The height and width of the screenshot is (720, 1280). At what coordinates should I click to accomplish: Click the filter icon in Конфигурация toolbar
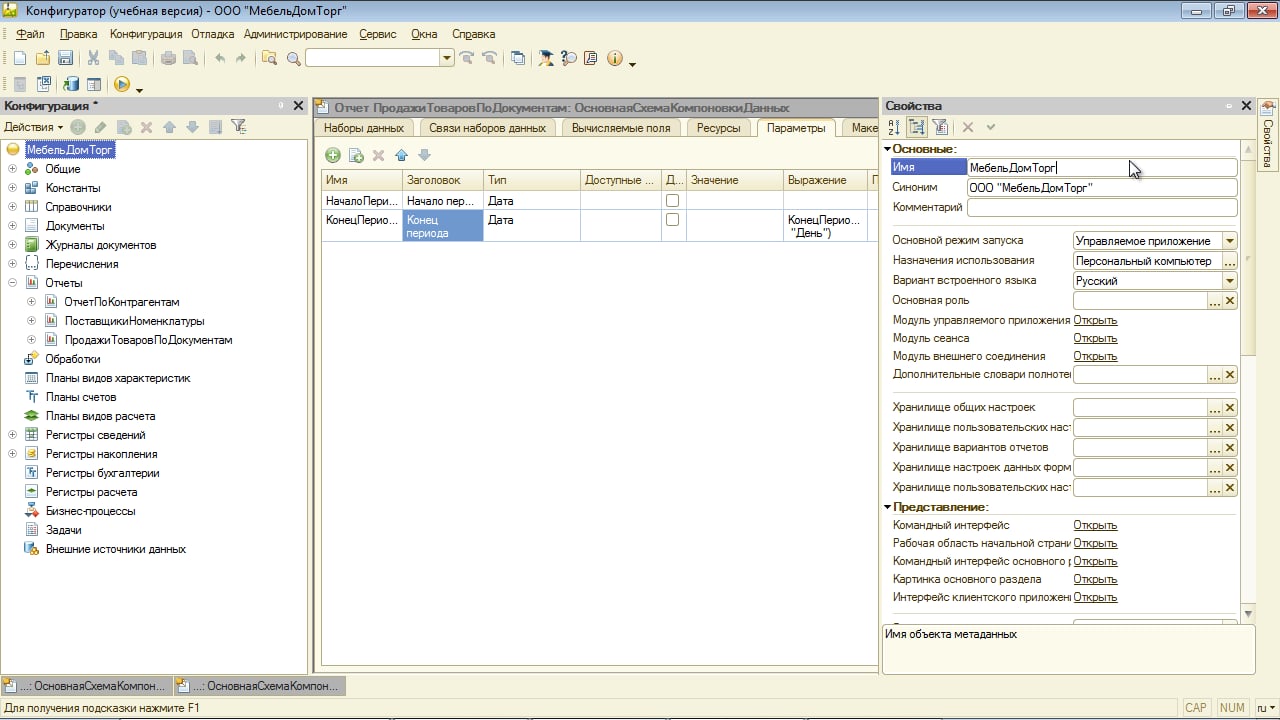point(238,127)
